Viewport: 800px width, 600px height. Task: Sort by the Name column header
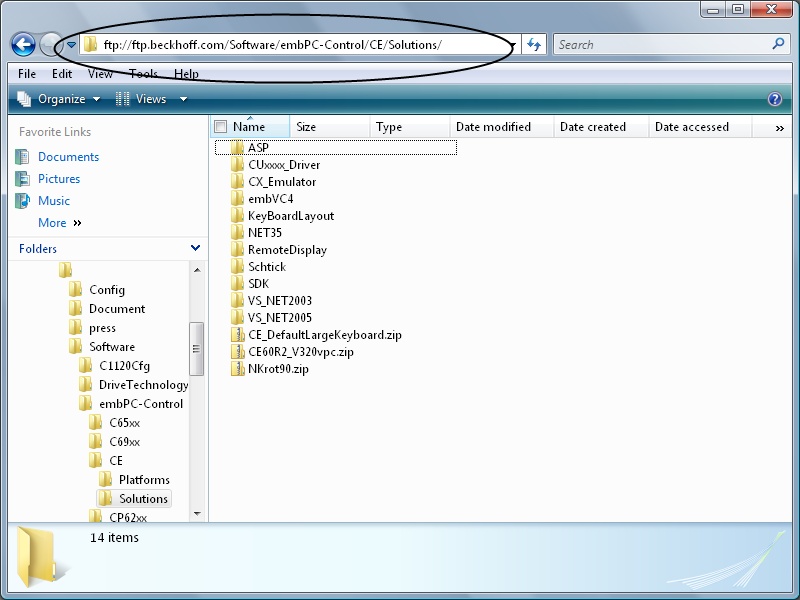tap(249, 127)
